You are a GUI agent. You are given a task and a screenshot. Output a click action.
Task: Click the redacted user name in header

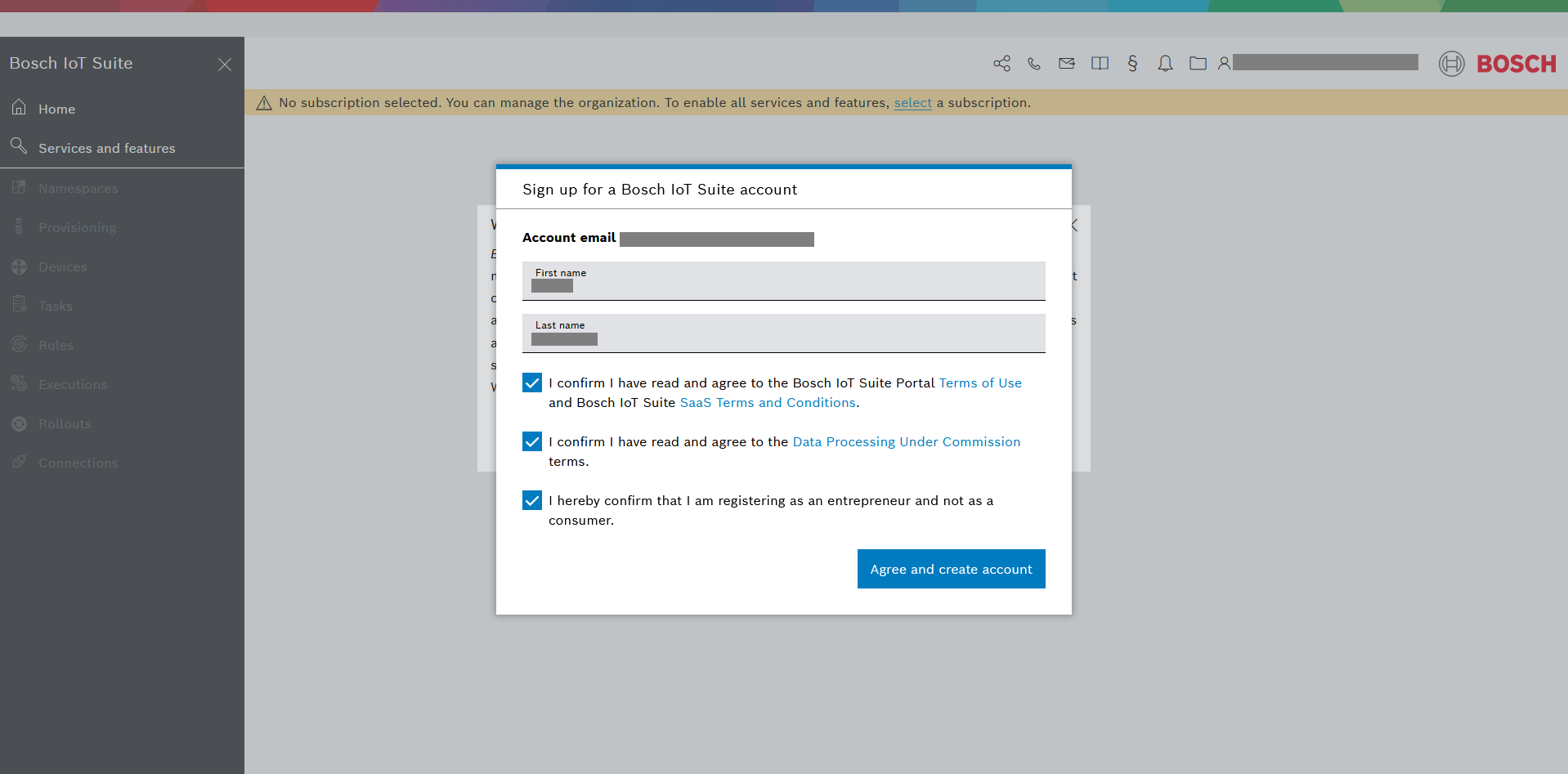(1325, 62)
